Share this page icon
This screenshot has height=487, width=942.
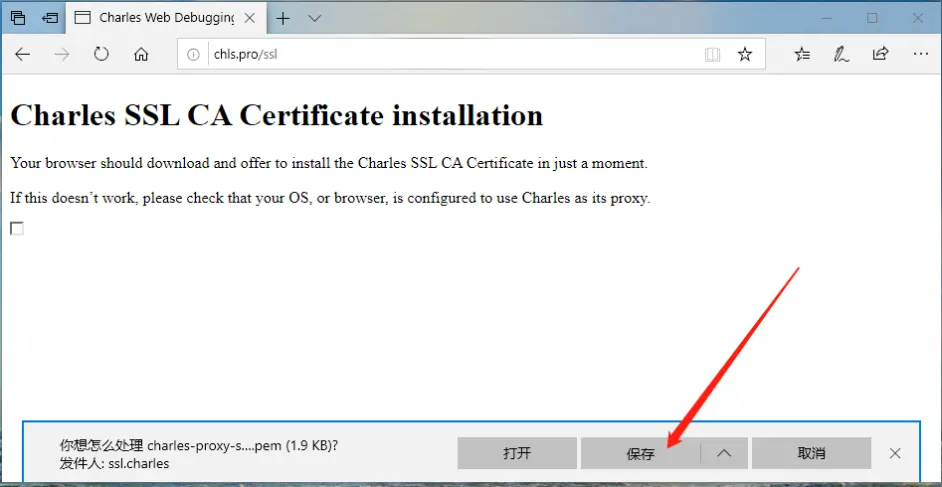pyautogui.click(x=881, y=55)
